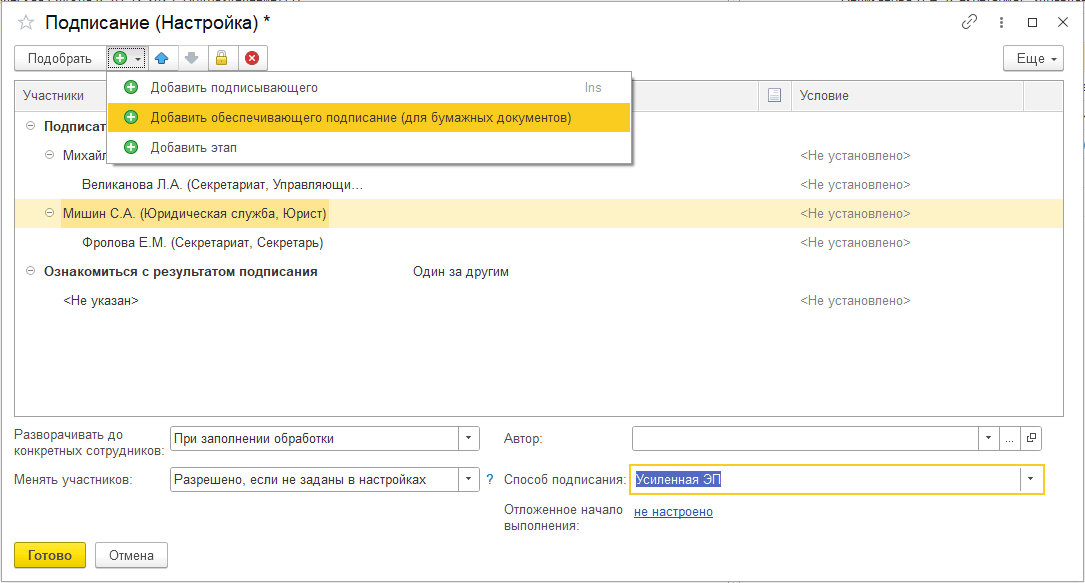
Task: Click the green plus add dropdown button
Action: coord(127,59)
